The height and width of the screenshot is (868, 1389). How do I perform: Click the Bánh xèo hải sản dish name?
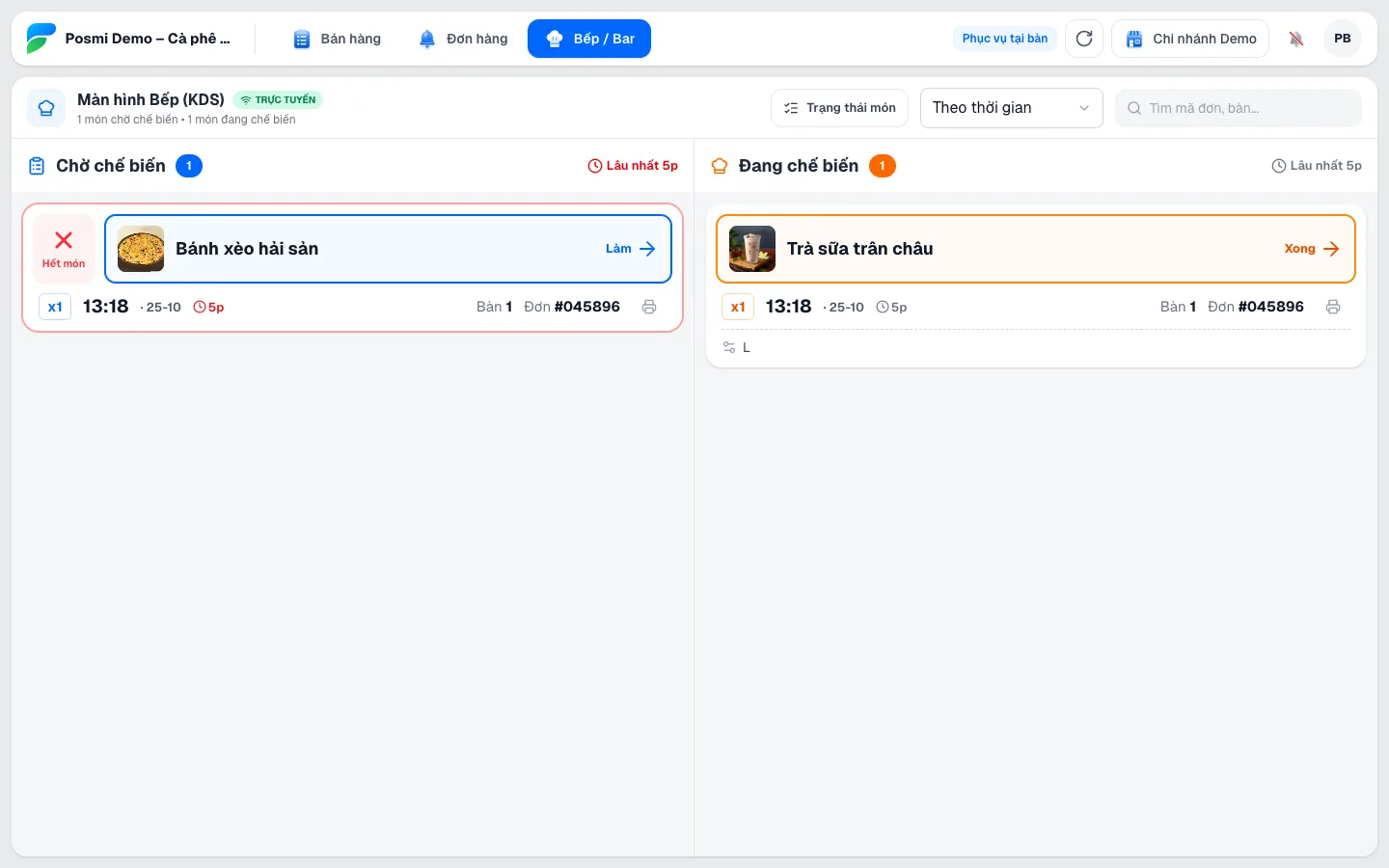pyautogui.click(x=247, y=249)
